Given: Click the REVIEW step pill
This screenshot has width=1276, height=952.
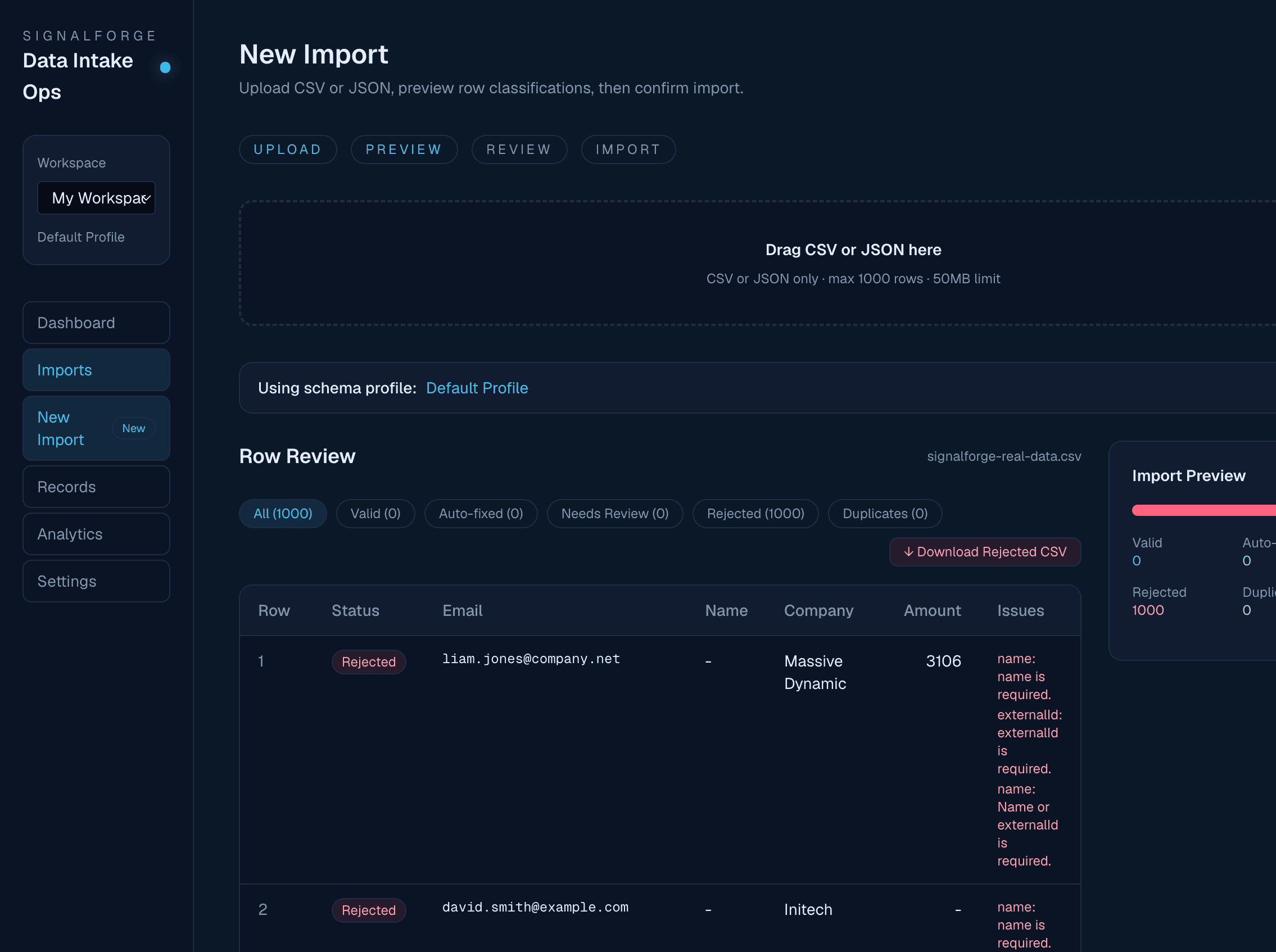Looking at the screenshot, I should pyautogui.click(x=519, y=150).
